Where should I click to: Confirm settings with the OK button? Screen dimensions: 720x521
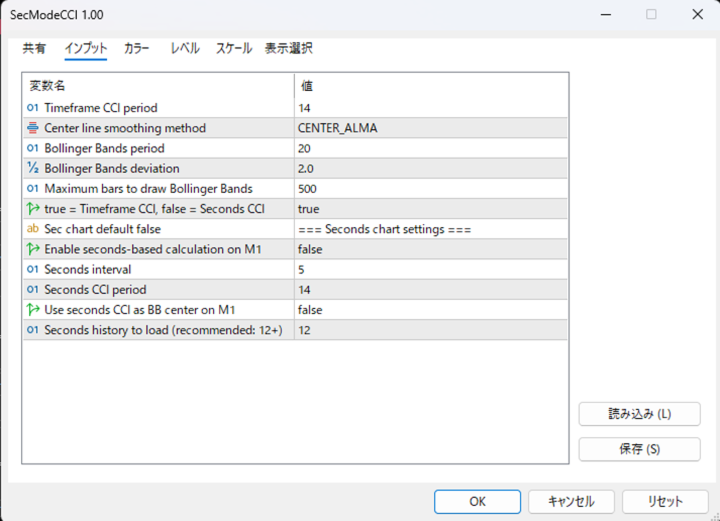(x=477, y=501)
